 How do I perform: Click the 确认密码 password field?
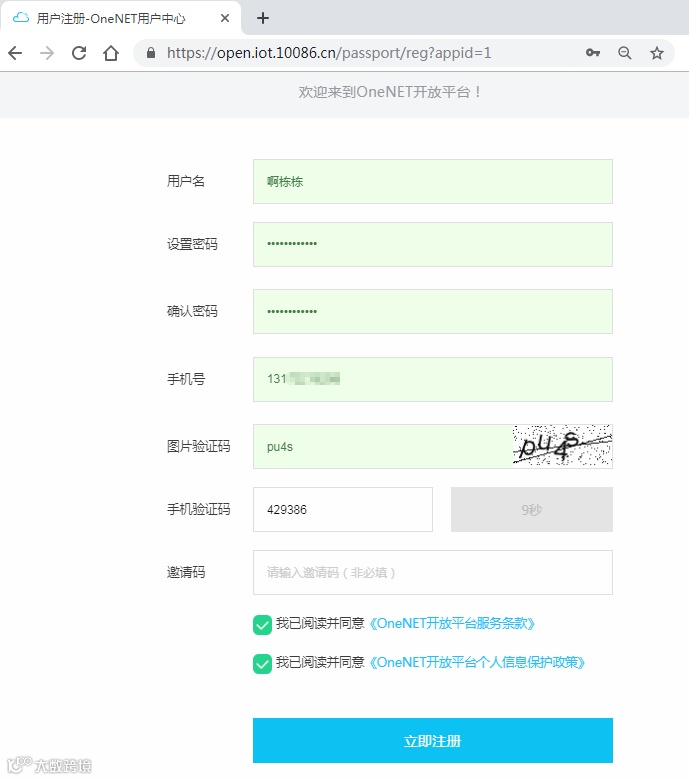pos(433,311)
